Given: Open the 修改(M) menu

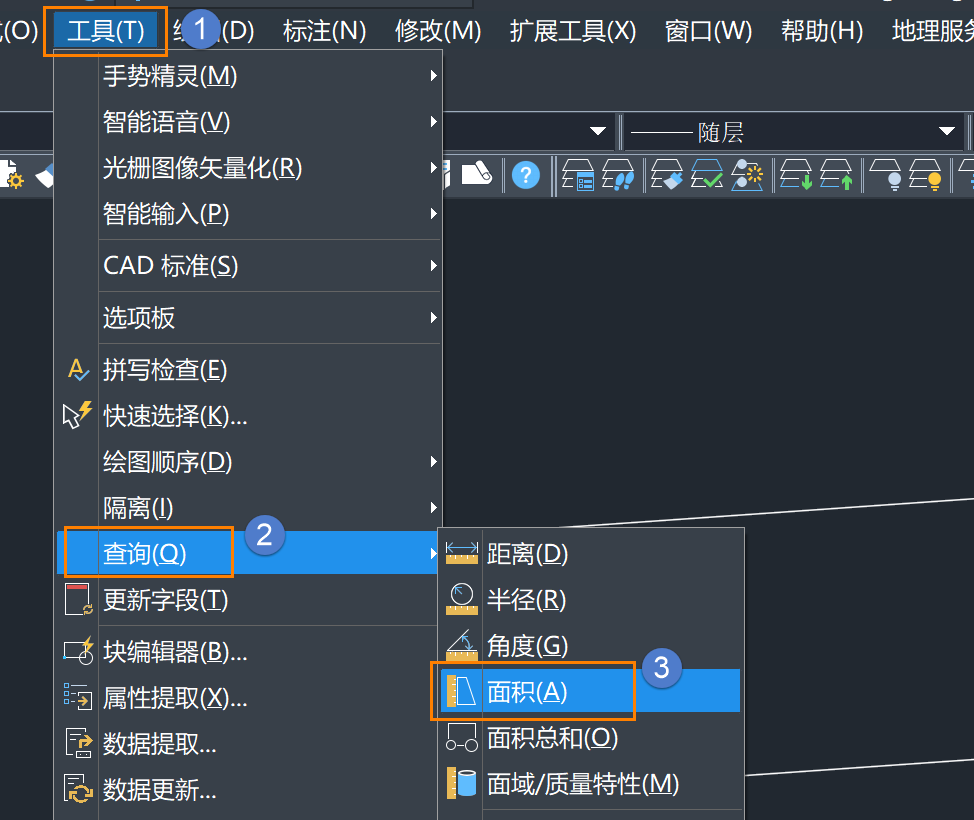Looking at the screenshot, I should [438, 31].
